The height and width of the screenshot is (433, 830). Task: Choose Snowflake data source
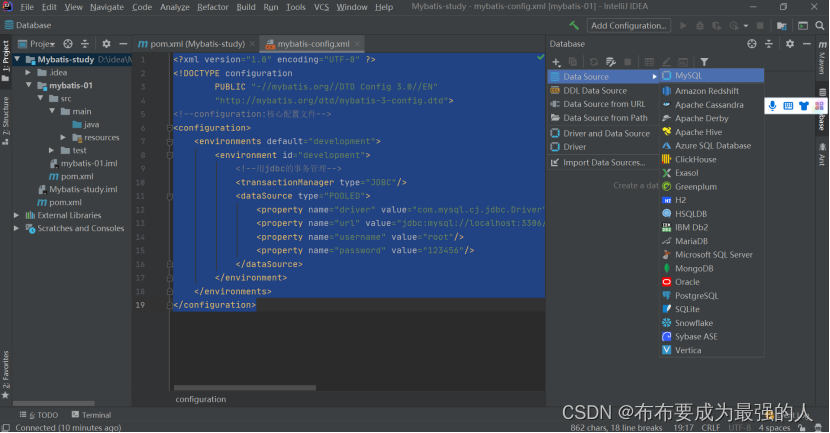pos(711,323)
